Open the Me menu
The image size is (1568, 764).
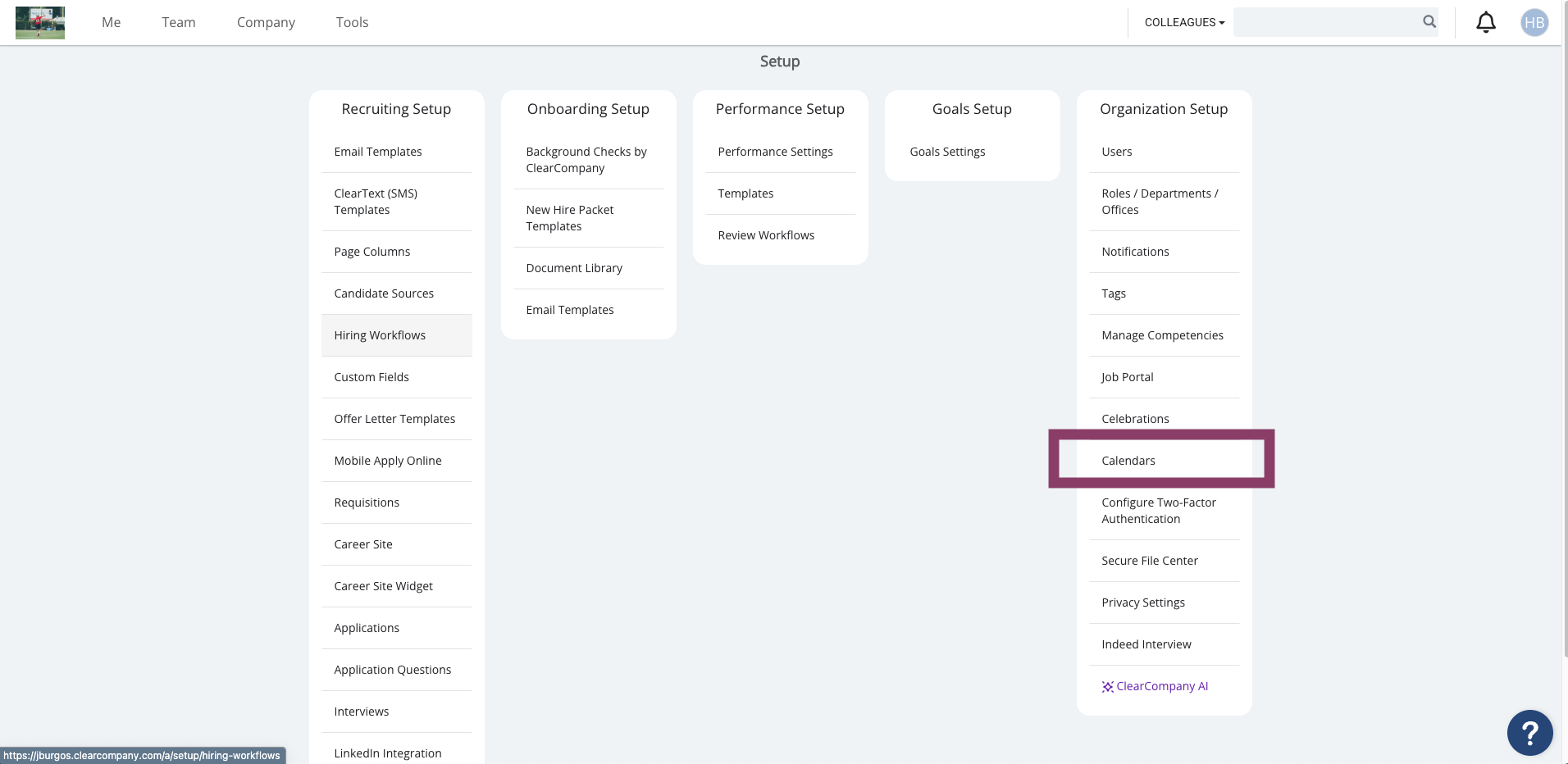pos(112,22)
